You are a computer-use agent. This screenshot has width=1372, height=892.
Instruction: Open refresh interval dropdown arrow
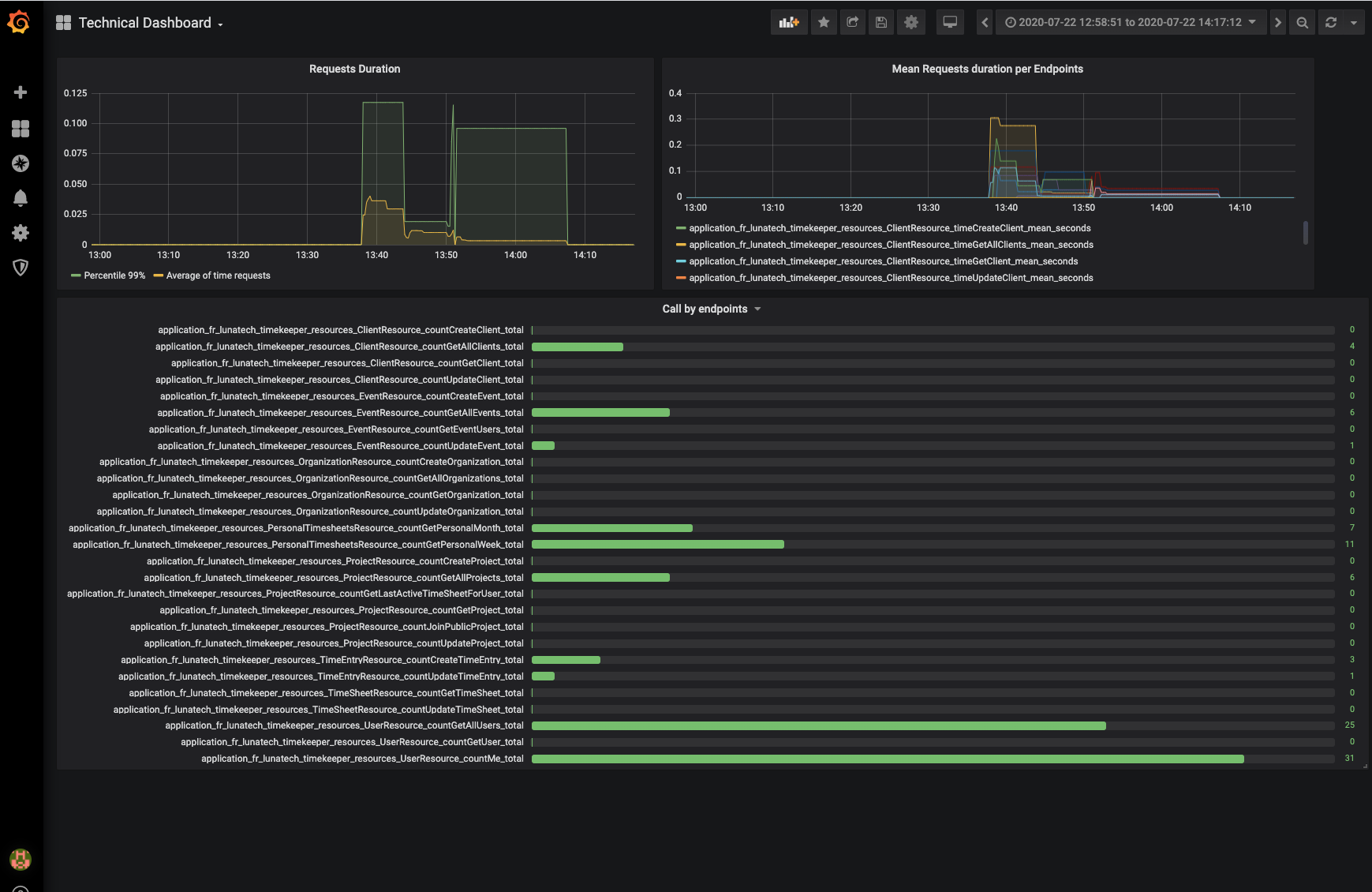coord(1354,22)
